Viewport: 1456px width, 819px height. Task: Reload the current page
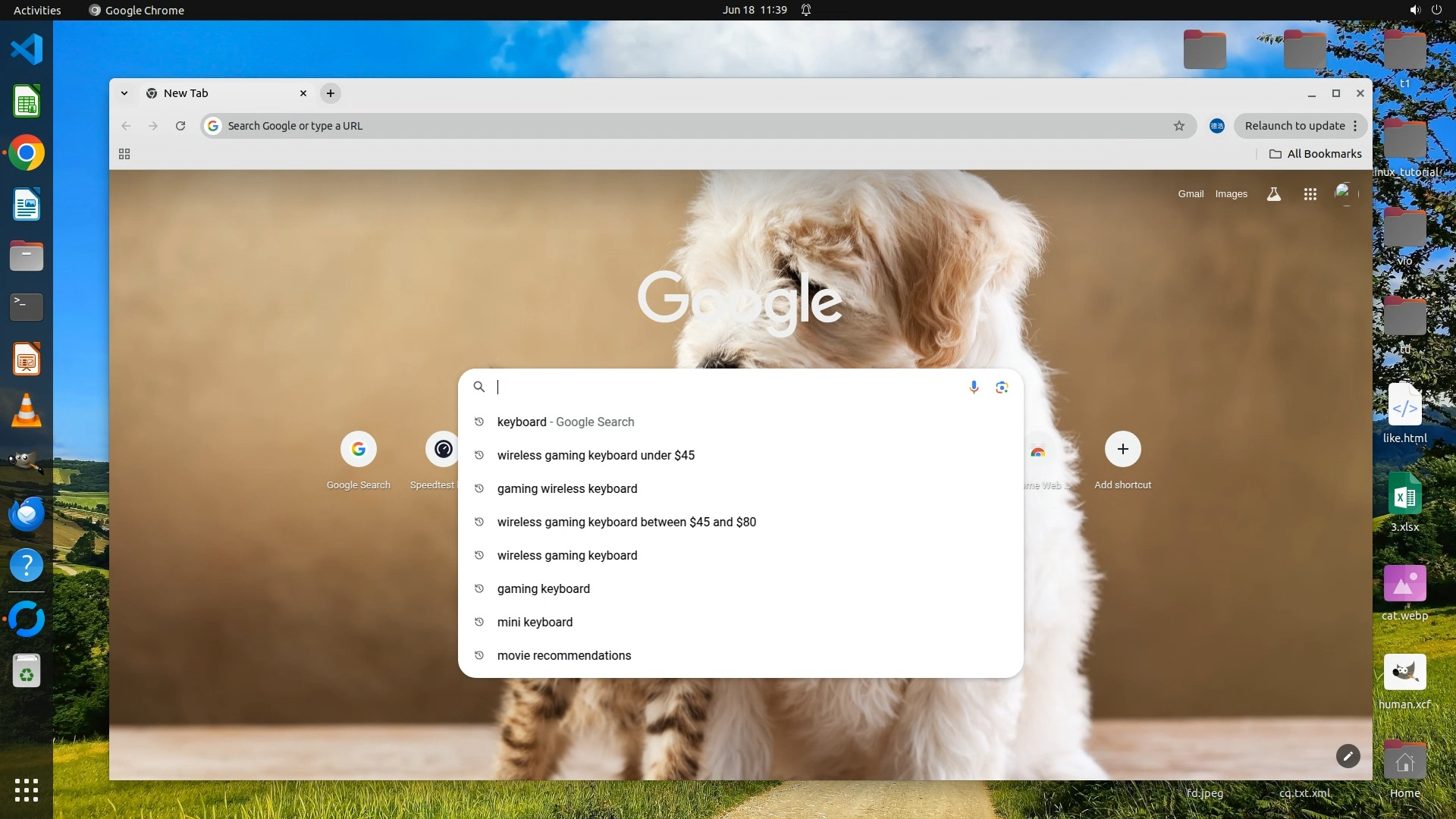(180, 126)
